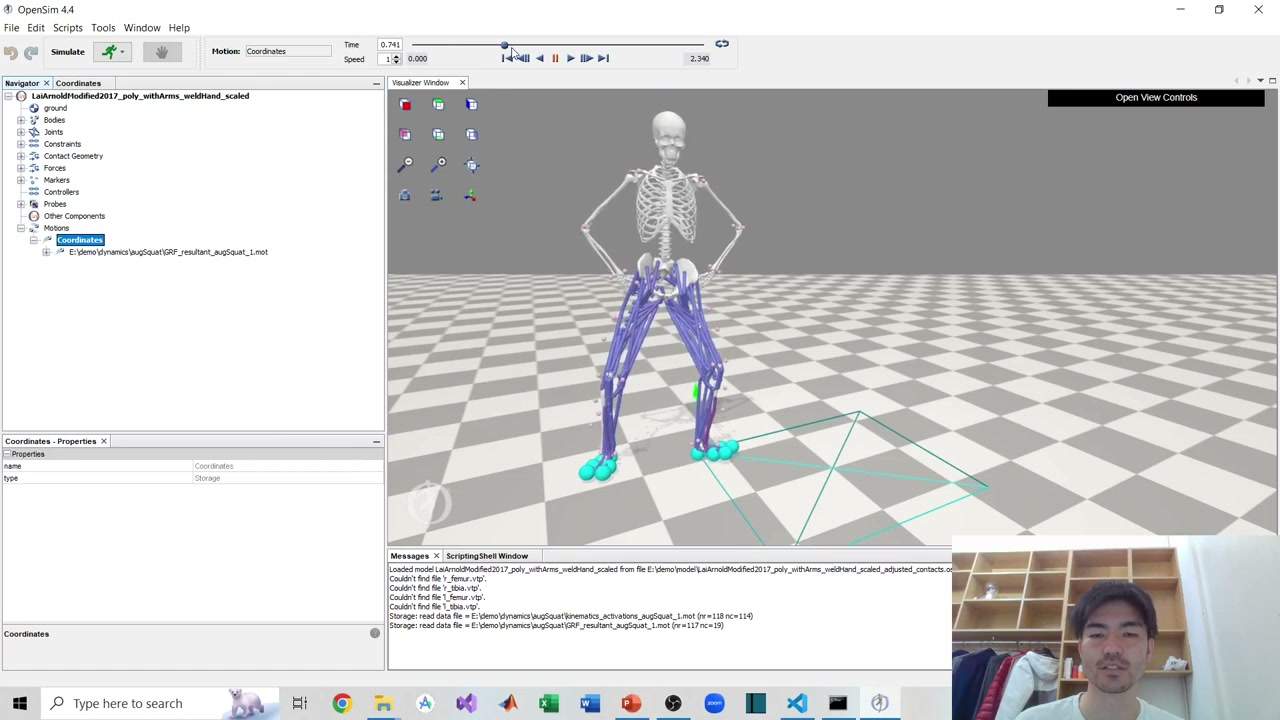Close the Visualizer Window tab
This screenshot has width=1280, height=720.
(462, 82)
